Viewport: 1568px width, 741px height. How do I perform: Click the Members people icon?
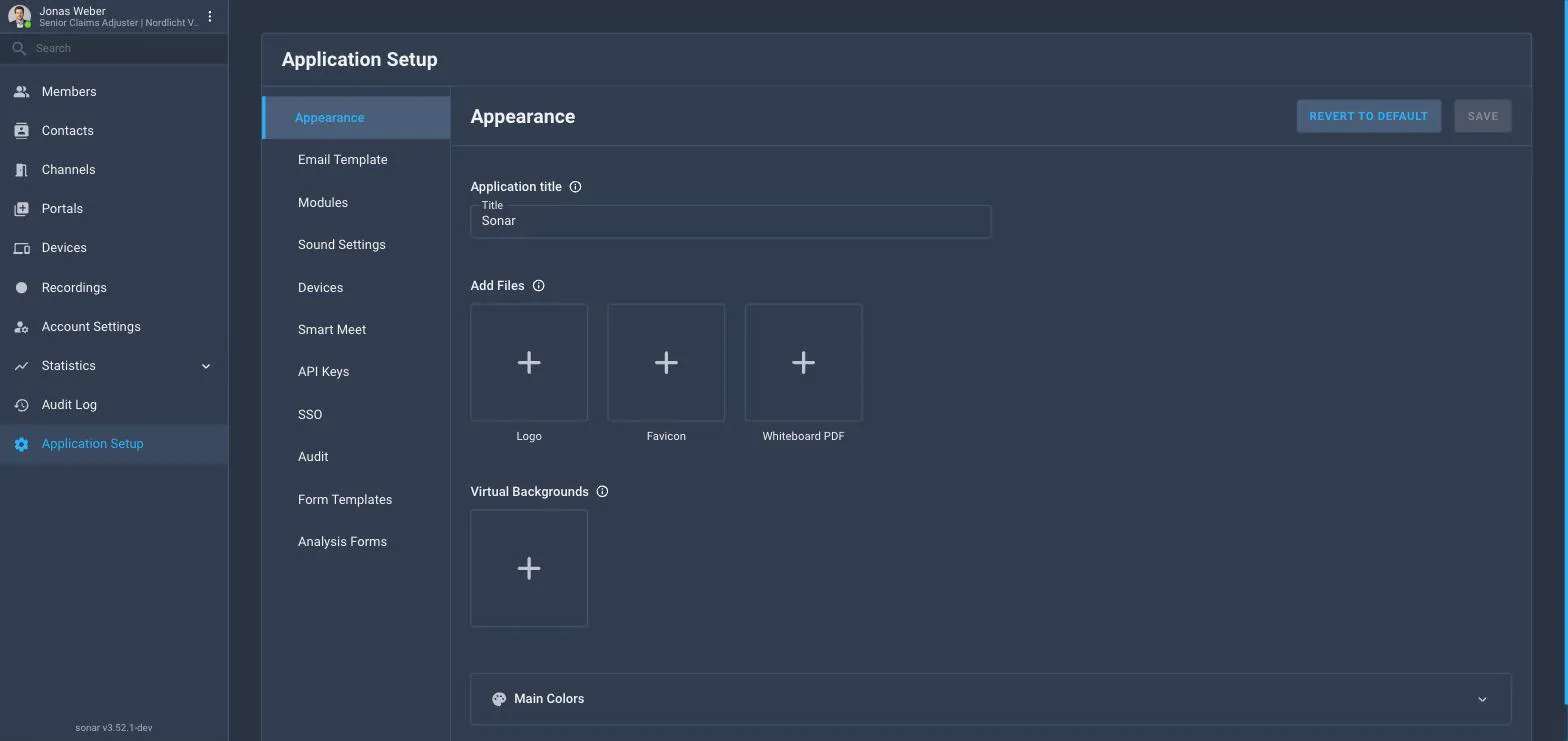pyautogui.click(x=21, y=92)
